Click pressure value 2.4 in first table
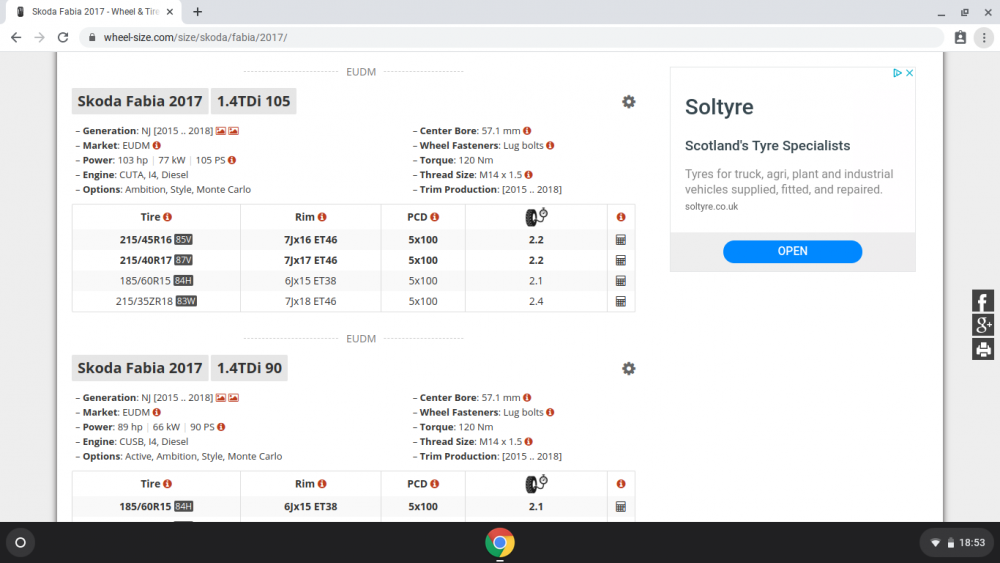Screen dimensions: 1000x563 click(x=536, y=301)
